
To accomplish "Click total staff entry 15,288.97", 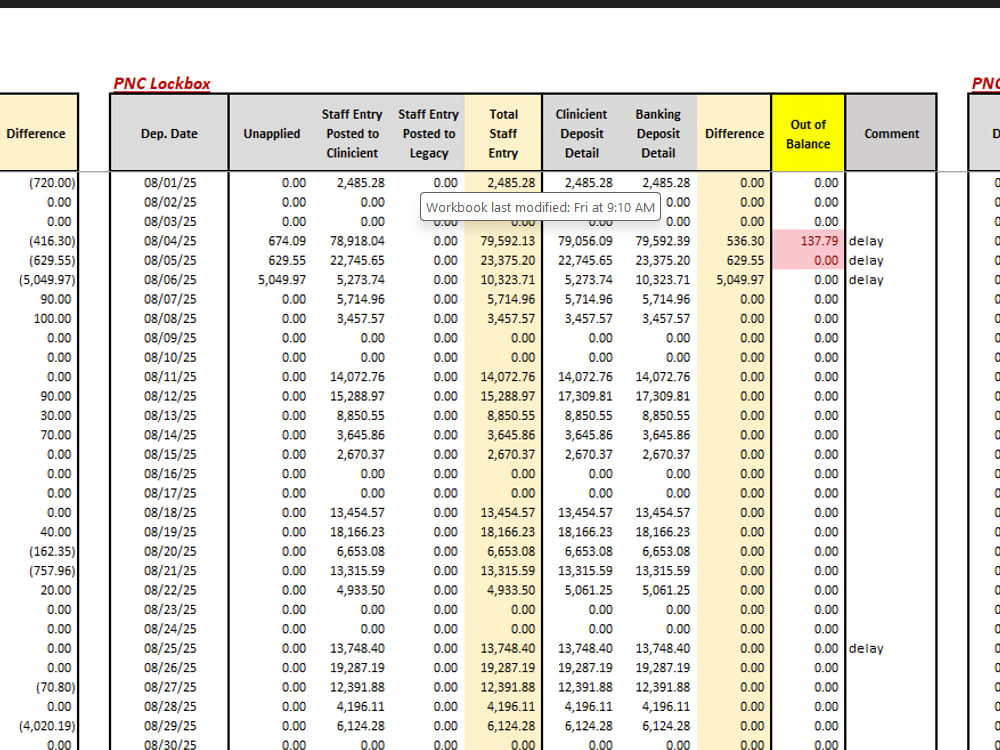I will click(x=508, y=396).
